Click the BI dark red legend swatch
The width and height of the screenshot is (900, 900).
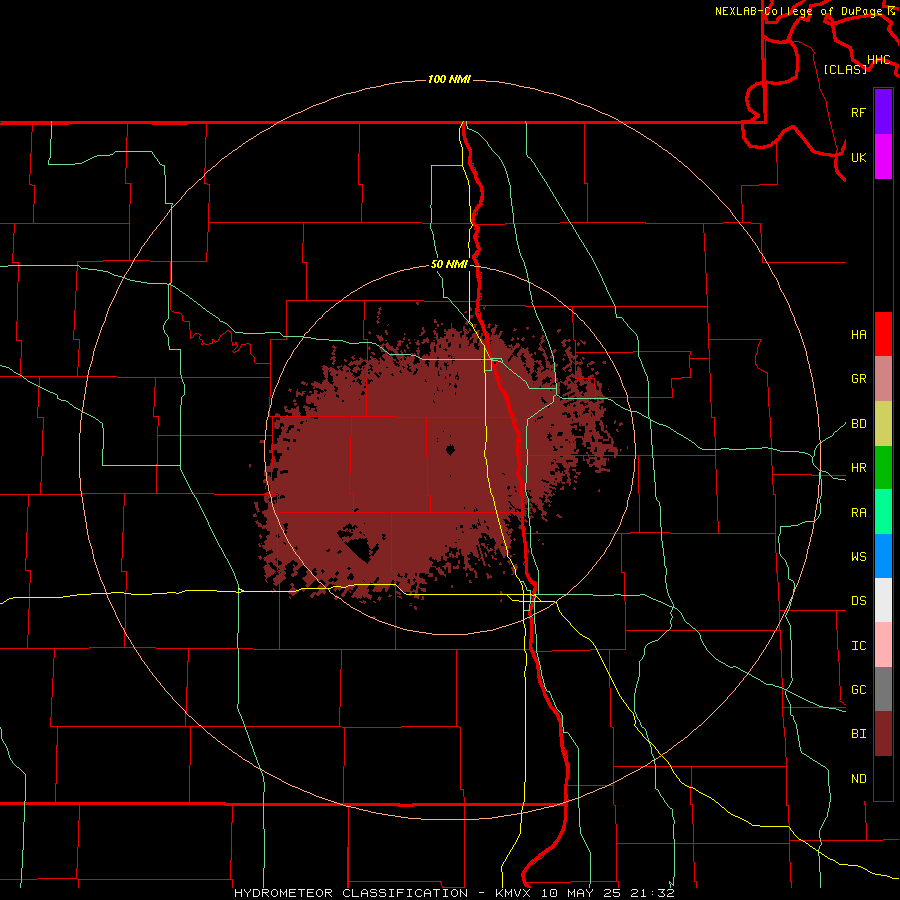pos(883,734)
